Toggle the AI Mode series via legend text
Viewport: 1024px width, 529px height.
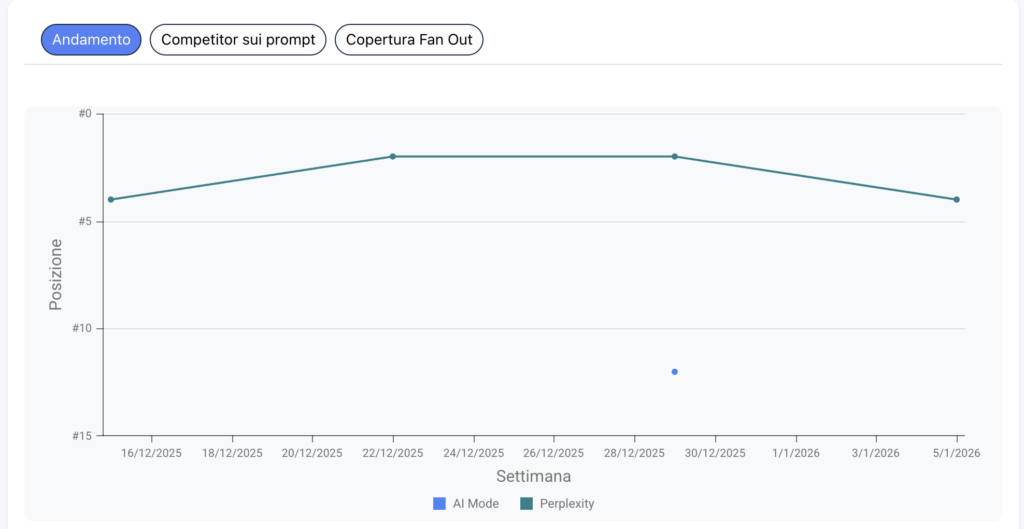point(475,504)
